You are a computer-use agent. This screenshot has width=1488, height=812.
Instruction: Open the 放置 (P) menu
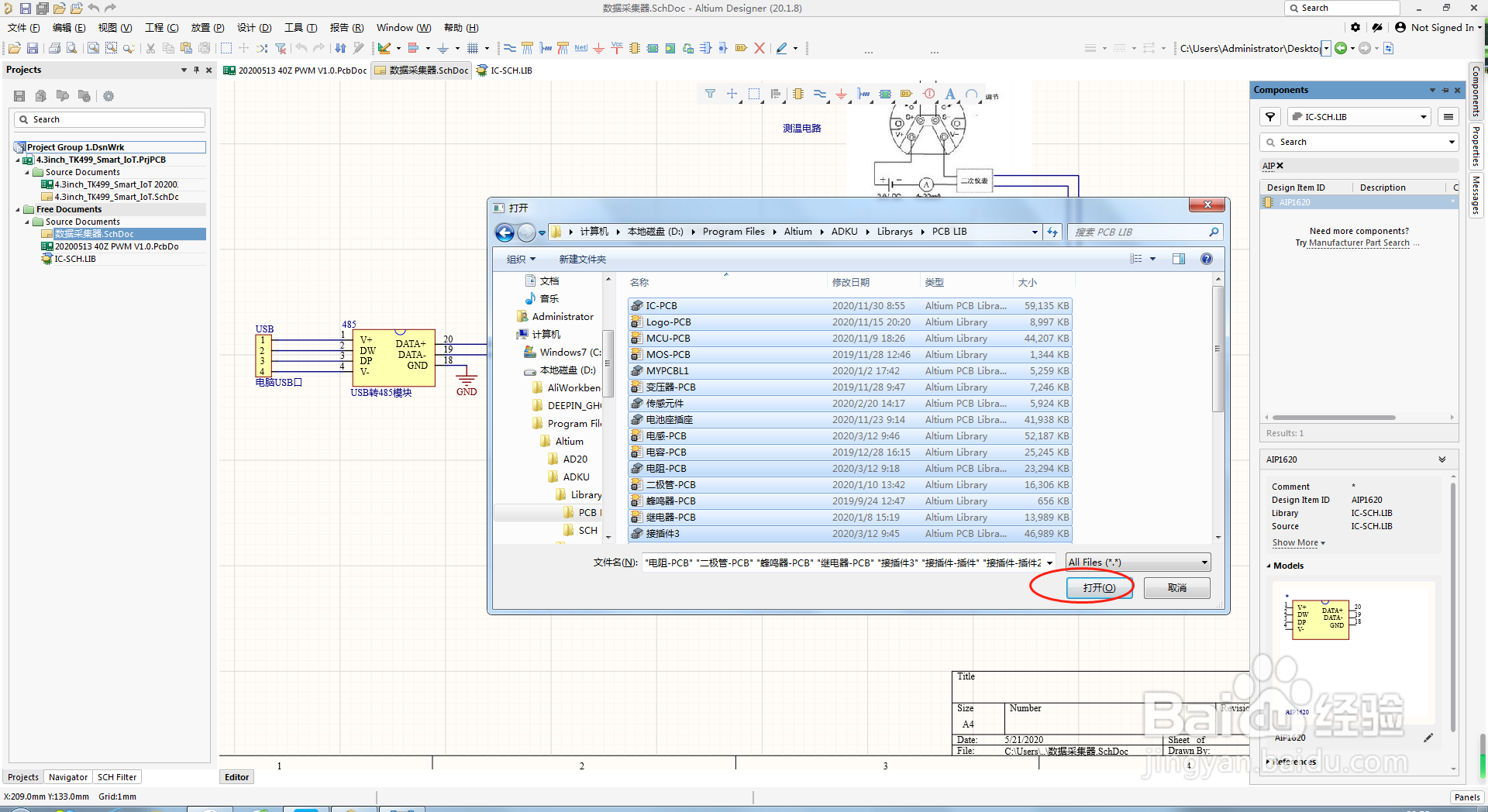tap(208, 27)
